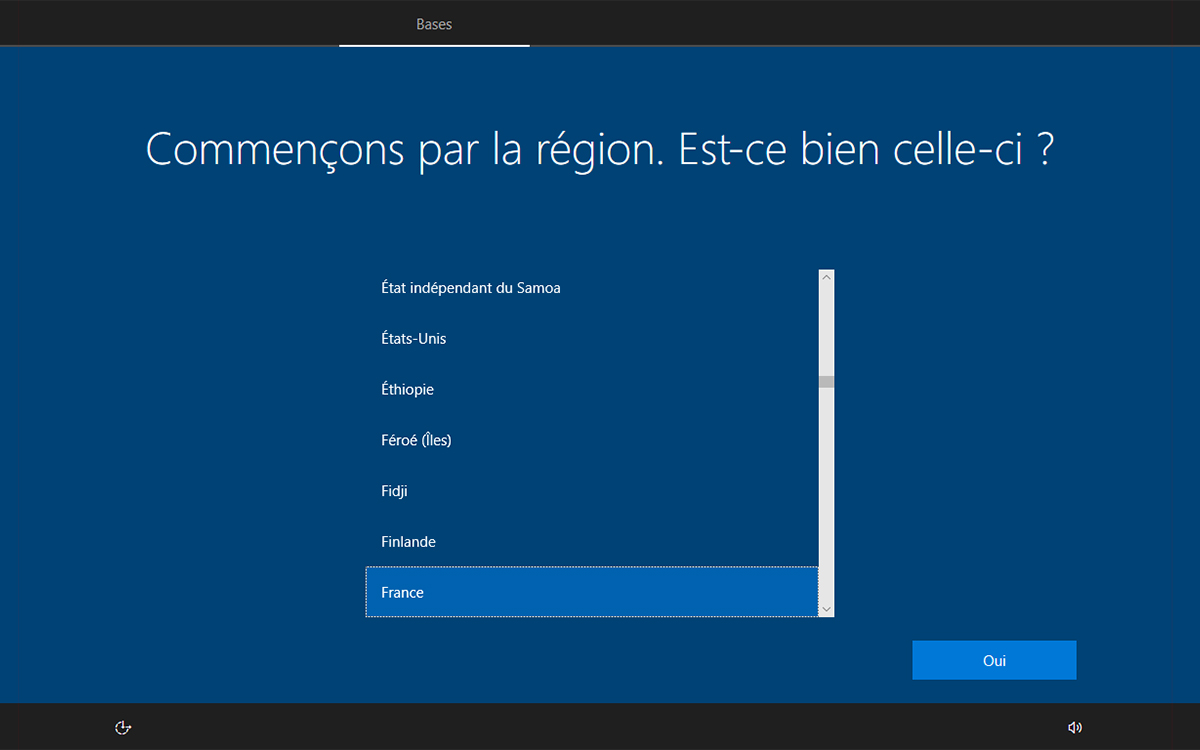Switch to the Bases tab
1200x750 pixels.
pos(434,24)
